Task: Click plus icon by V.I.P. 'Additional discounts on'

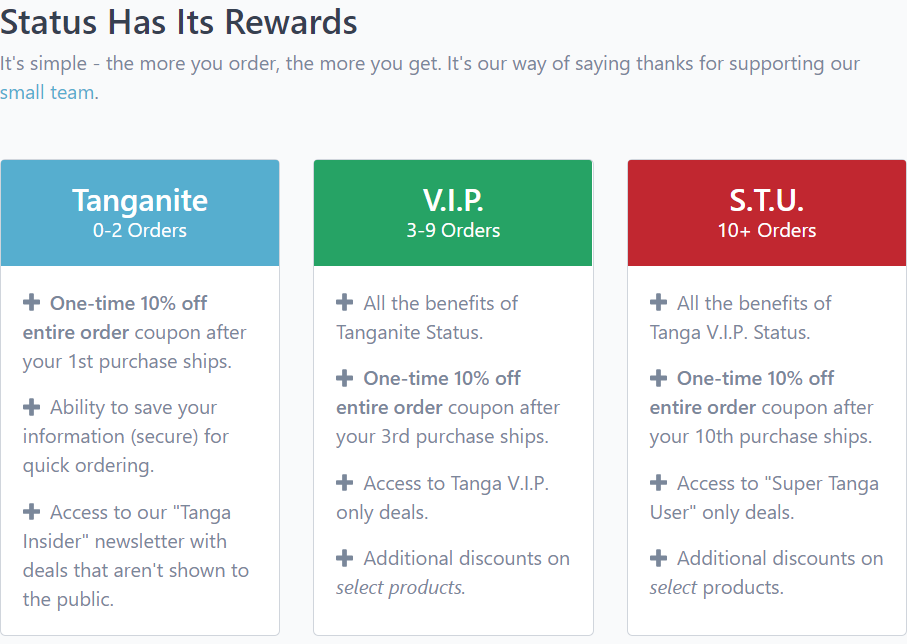Action: pos(345,558)
